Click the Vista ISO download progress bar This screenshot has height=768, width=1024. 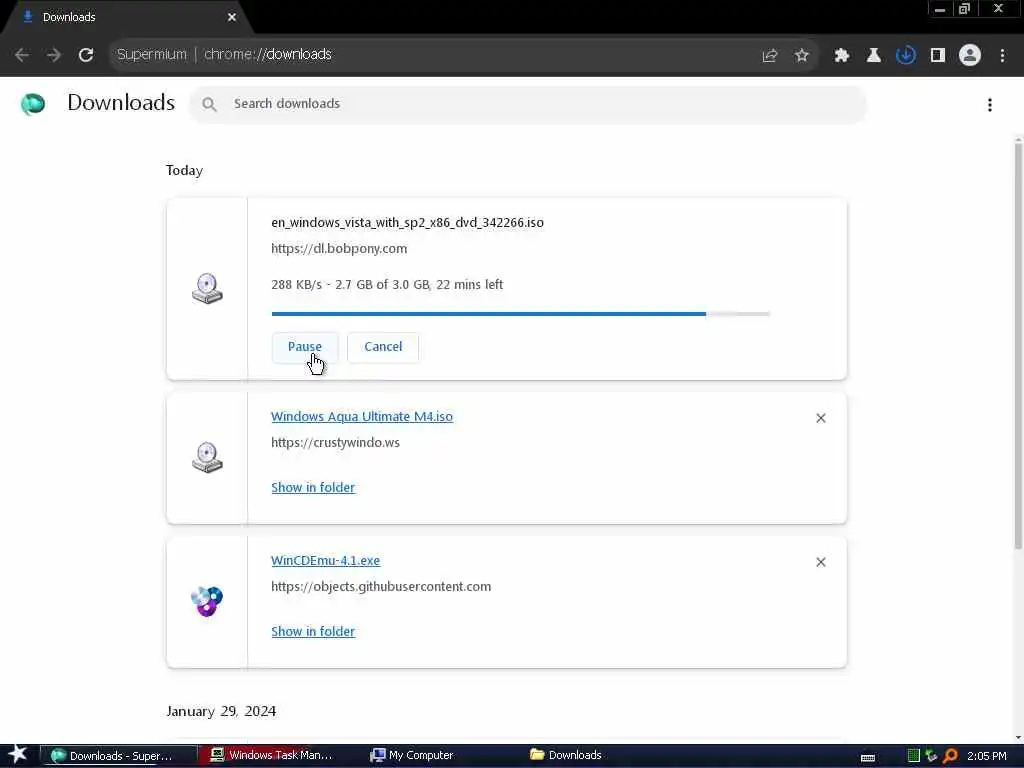(x=520, y=314)
